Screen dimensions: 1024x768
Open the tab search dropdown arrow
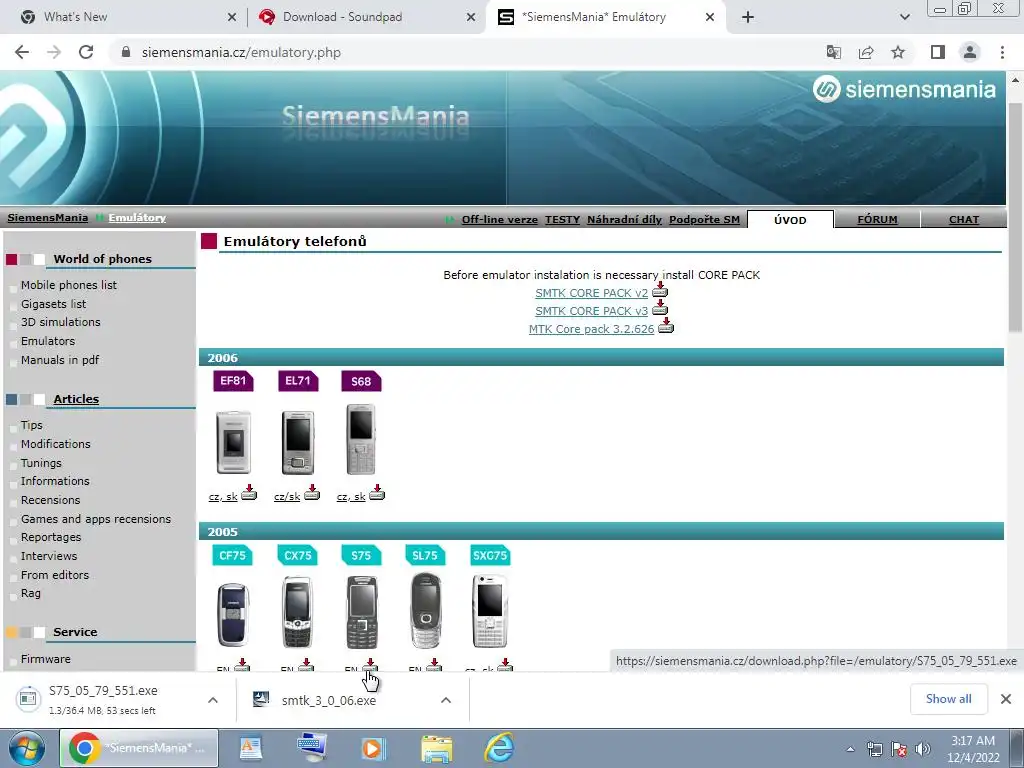(x=904, y=17)
